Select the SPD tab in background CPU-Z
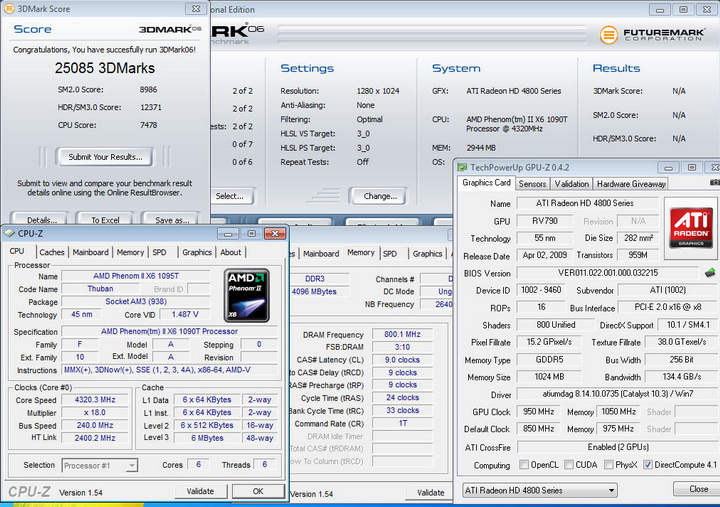720x507 pixels. [x=390, y=254]
